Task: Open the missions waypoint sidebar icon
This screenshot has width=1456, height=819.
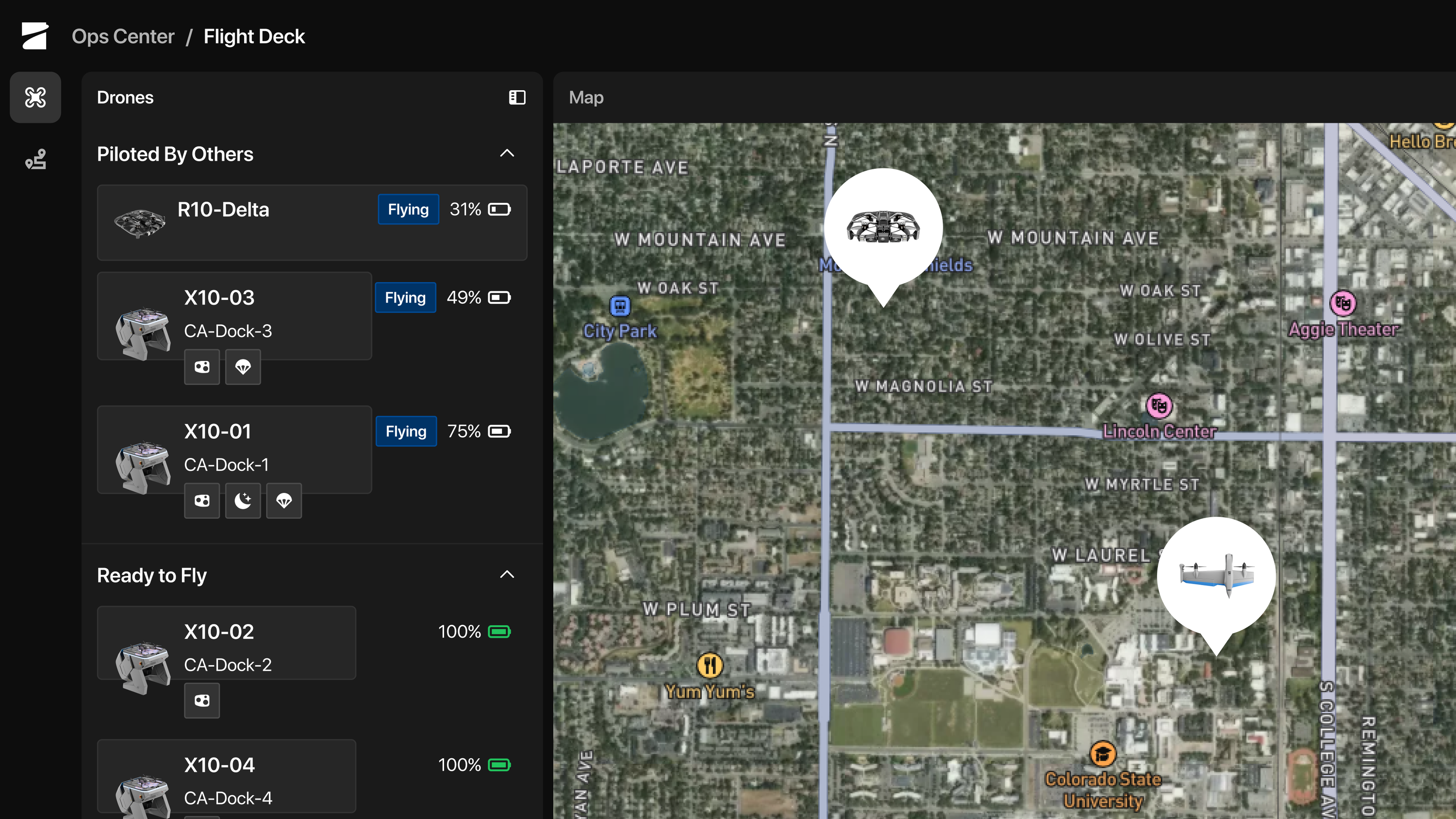Action: coord(35,160)
